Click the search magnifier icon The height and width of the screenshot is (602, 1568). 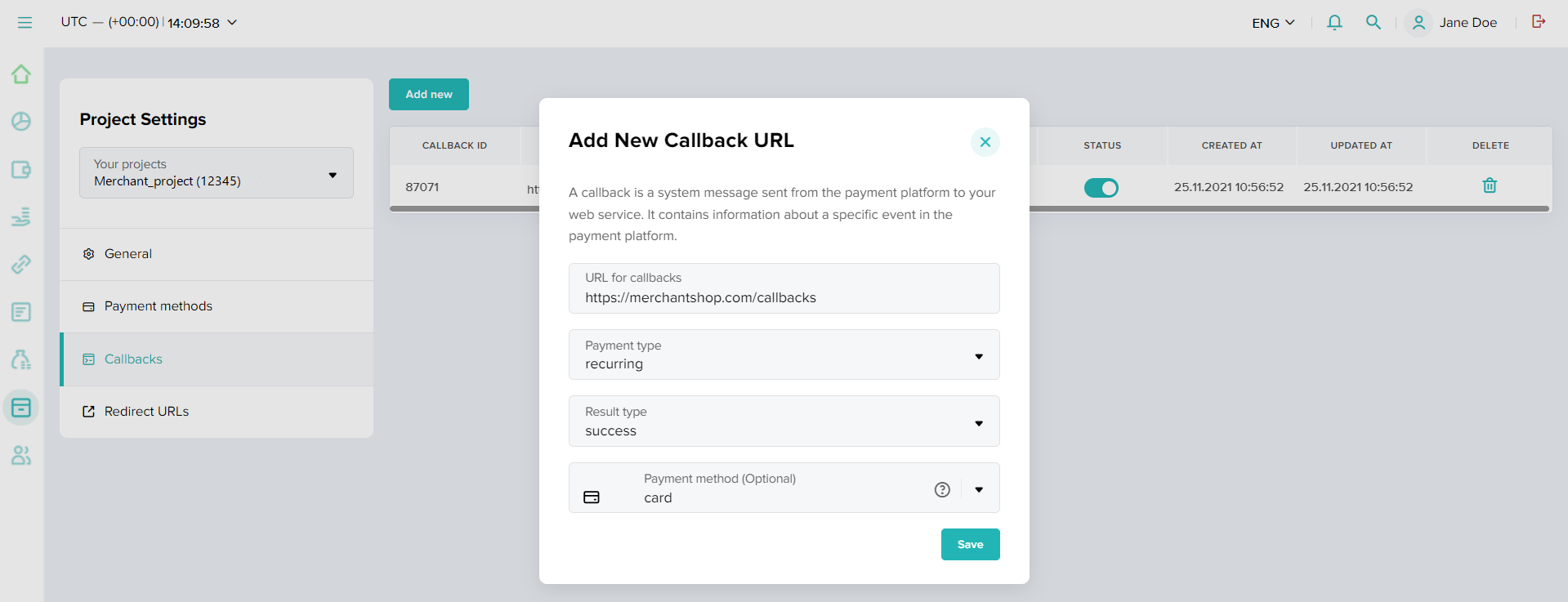(1374, 23)
